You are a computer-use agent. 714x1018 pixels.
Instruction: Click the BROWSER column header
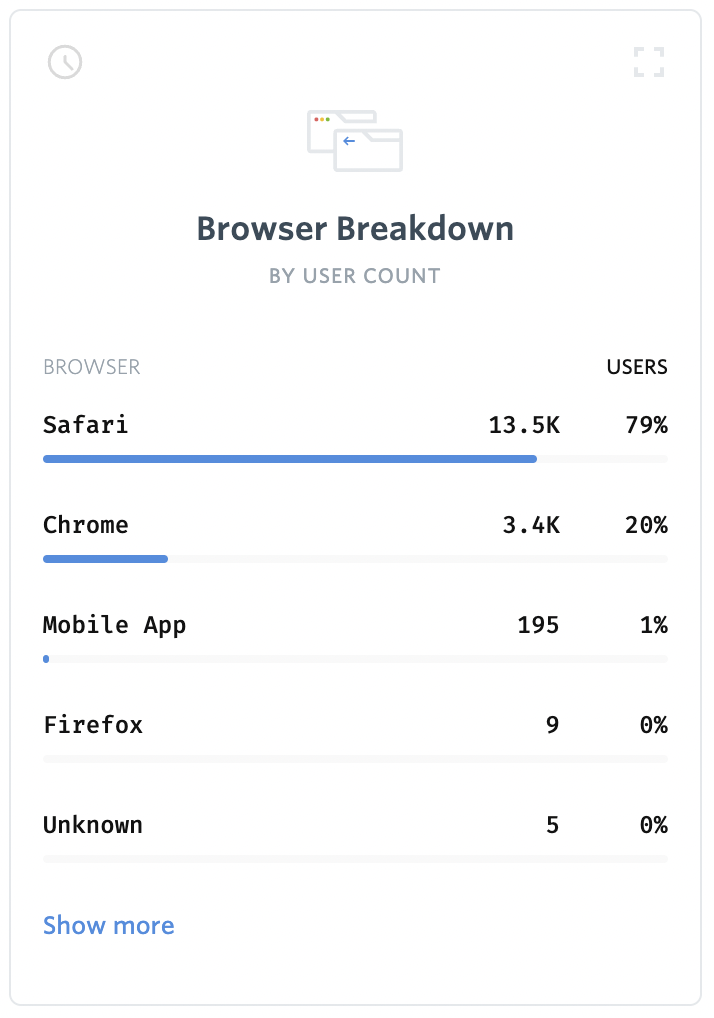[x=92, y=367]
